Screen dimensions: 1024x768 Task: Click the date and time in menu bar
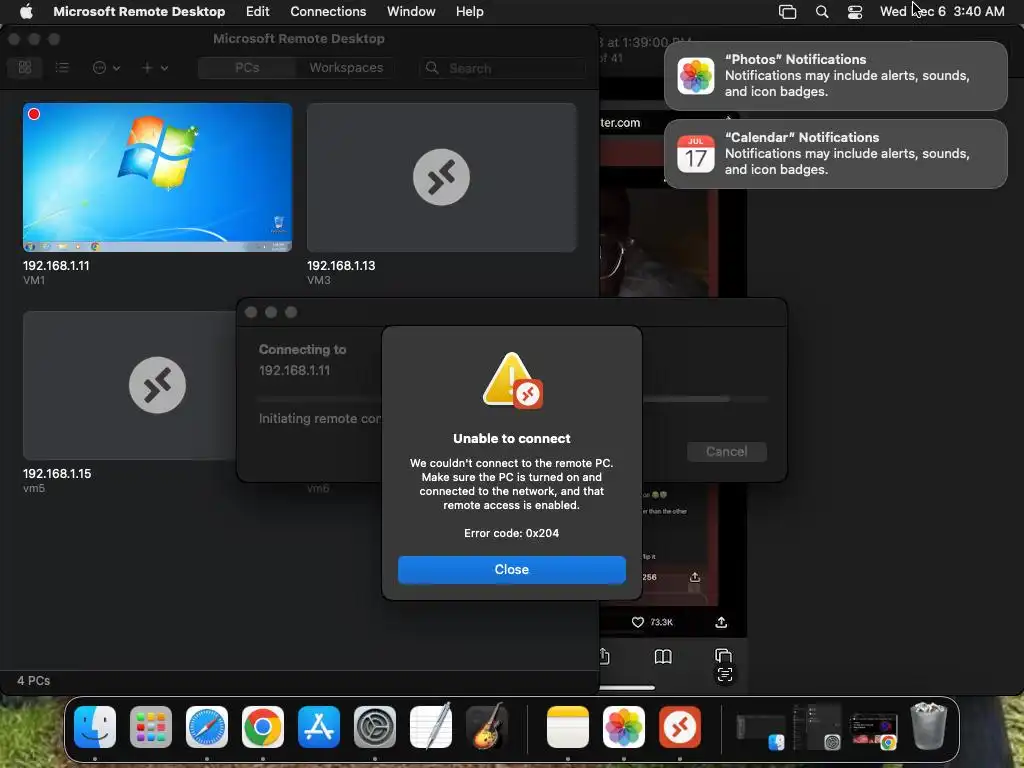click(942, 11)
